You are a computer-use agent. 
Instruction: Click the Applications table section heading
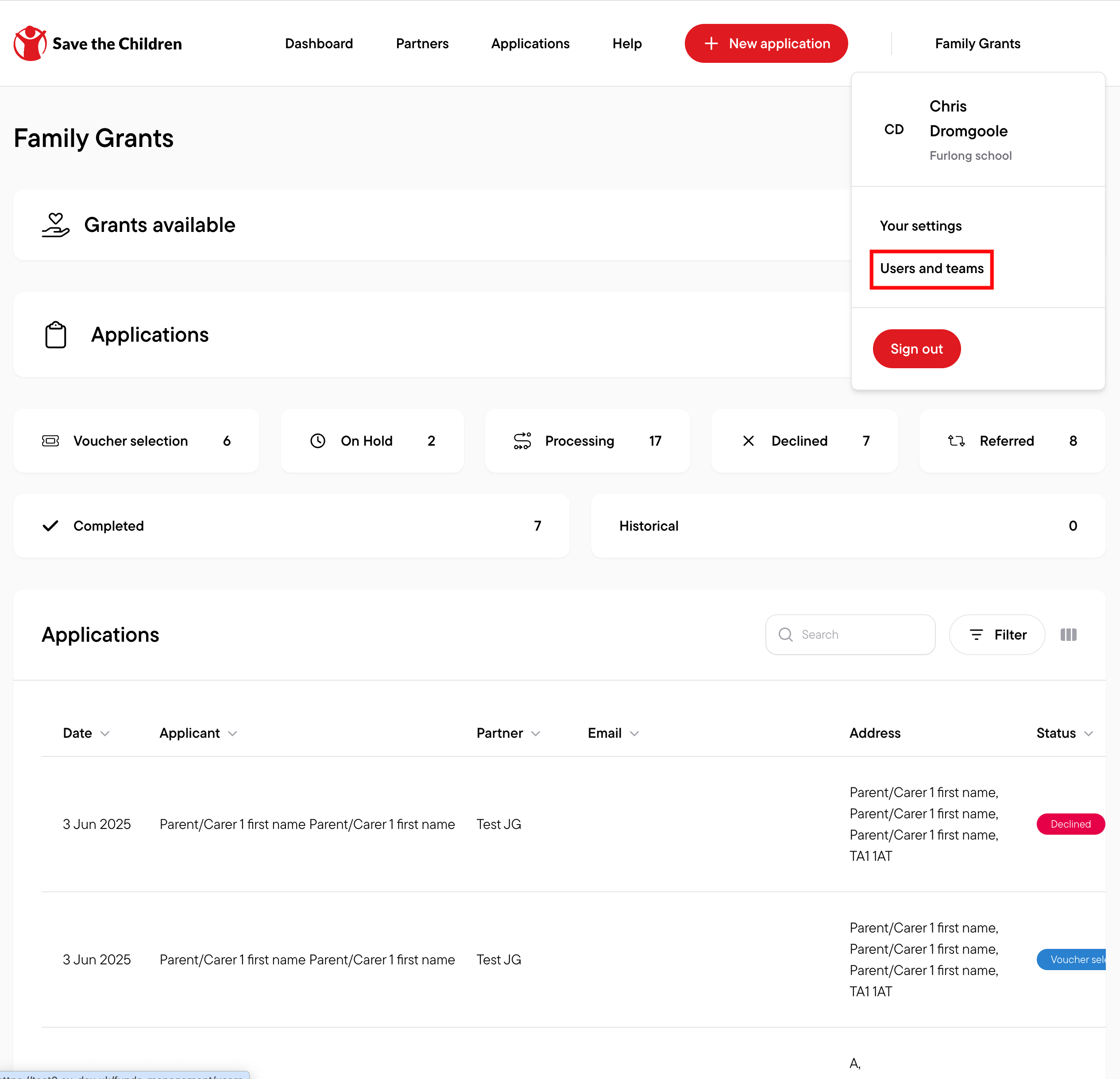(x=100, y=635)
